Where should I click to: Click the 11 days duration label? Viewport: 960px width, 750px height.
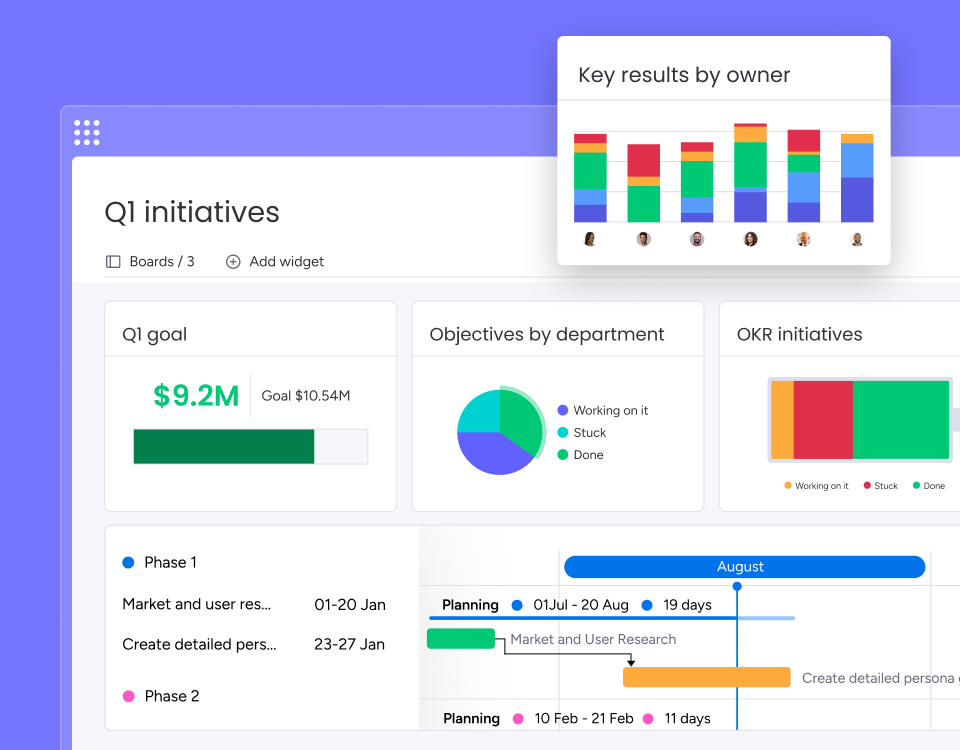[688, 718]
